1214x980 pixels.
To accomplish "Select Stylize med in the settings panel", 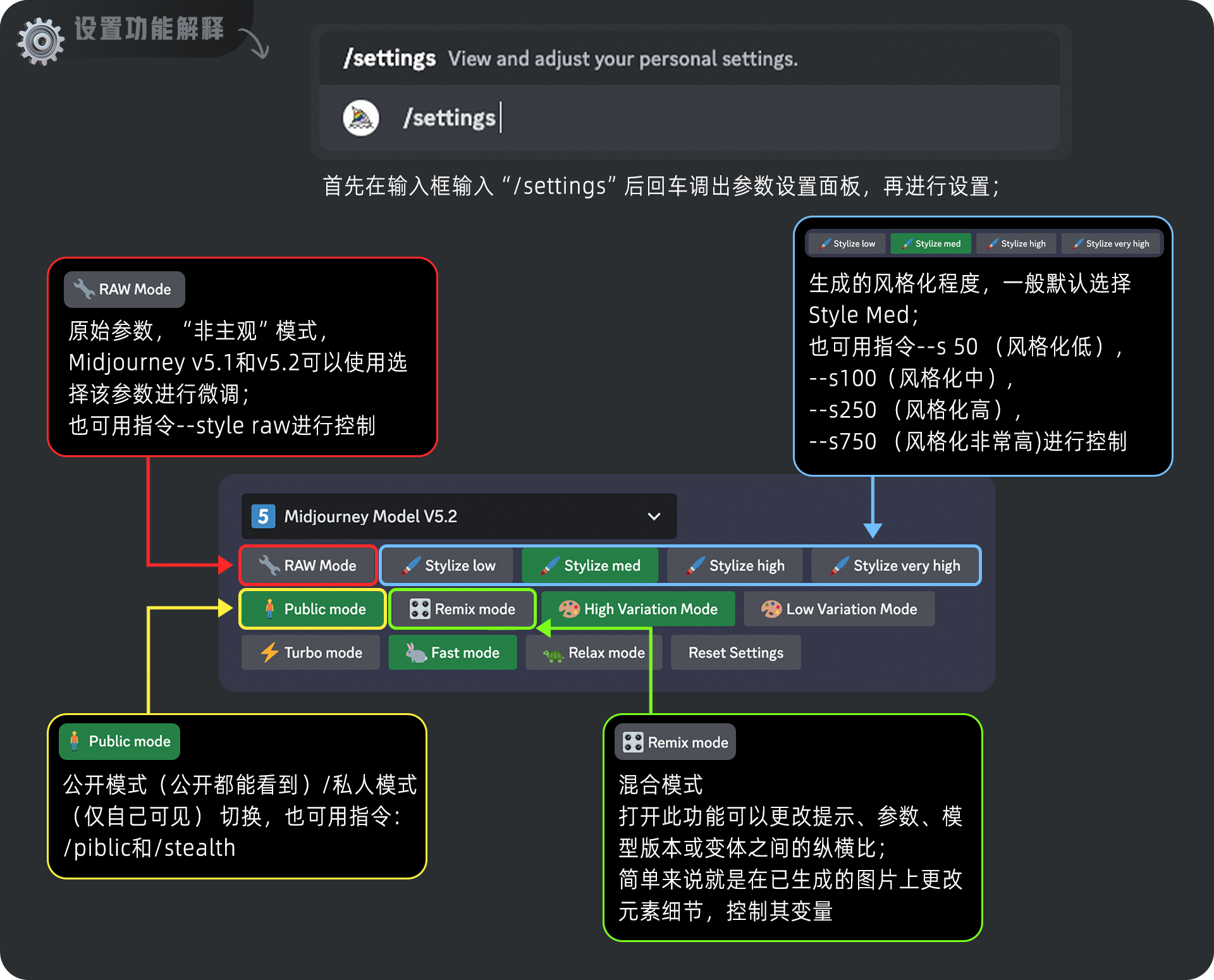I will click(x=590, y=565).
